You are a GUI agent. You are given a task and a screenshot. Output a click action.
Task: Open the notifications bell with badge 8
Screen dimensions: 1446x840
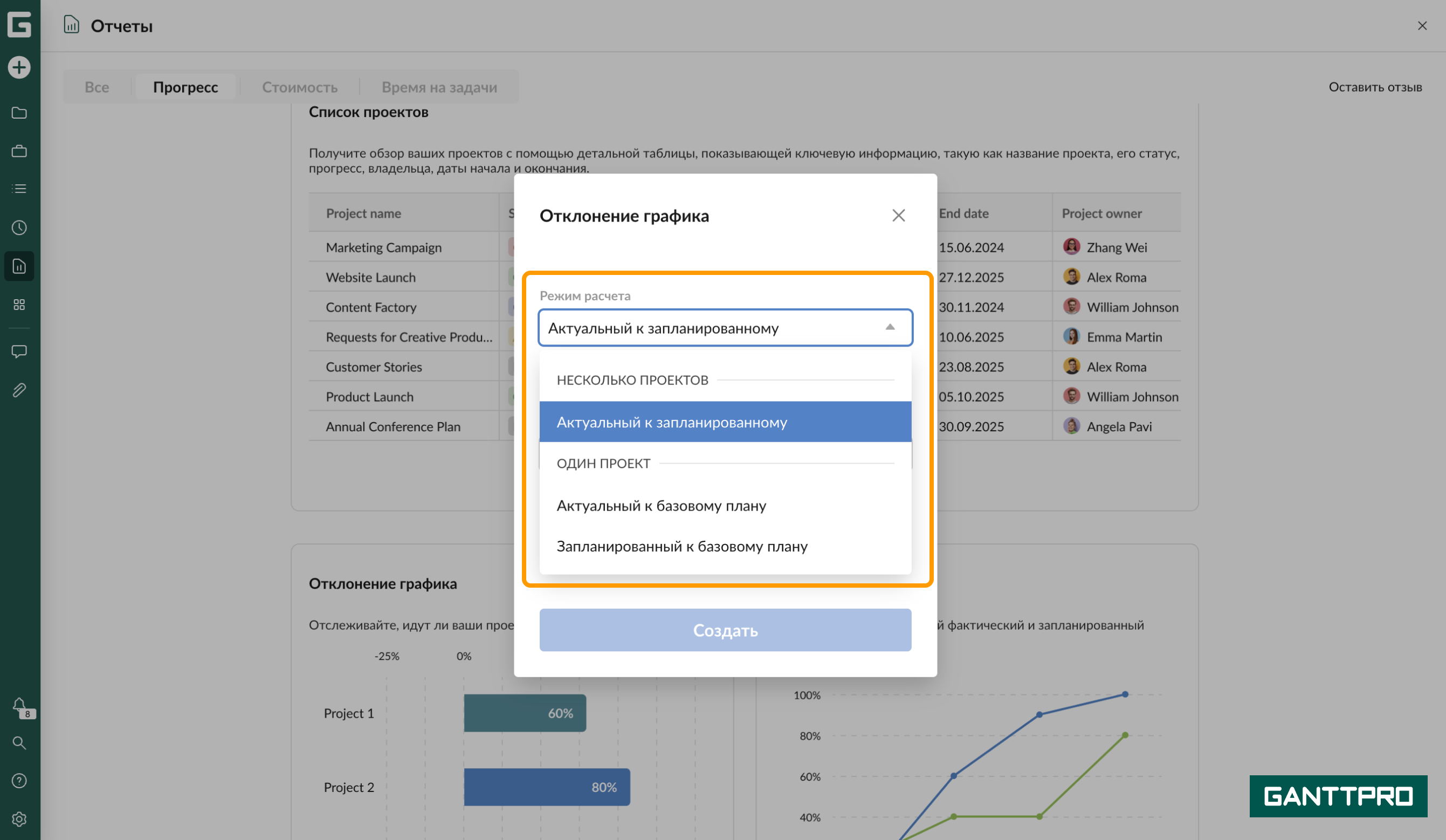click(x=19, y=705)
